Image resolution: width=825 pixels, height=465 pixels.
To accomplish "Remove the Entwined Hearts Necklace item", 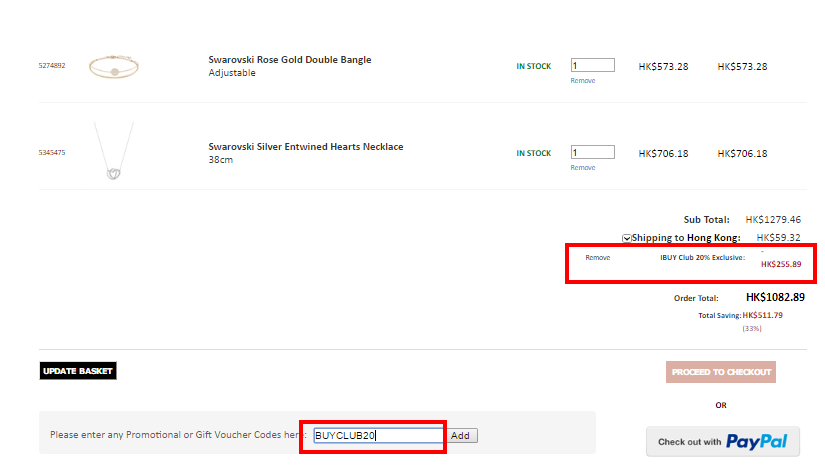I will (583, 168).
